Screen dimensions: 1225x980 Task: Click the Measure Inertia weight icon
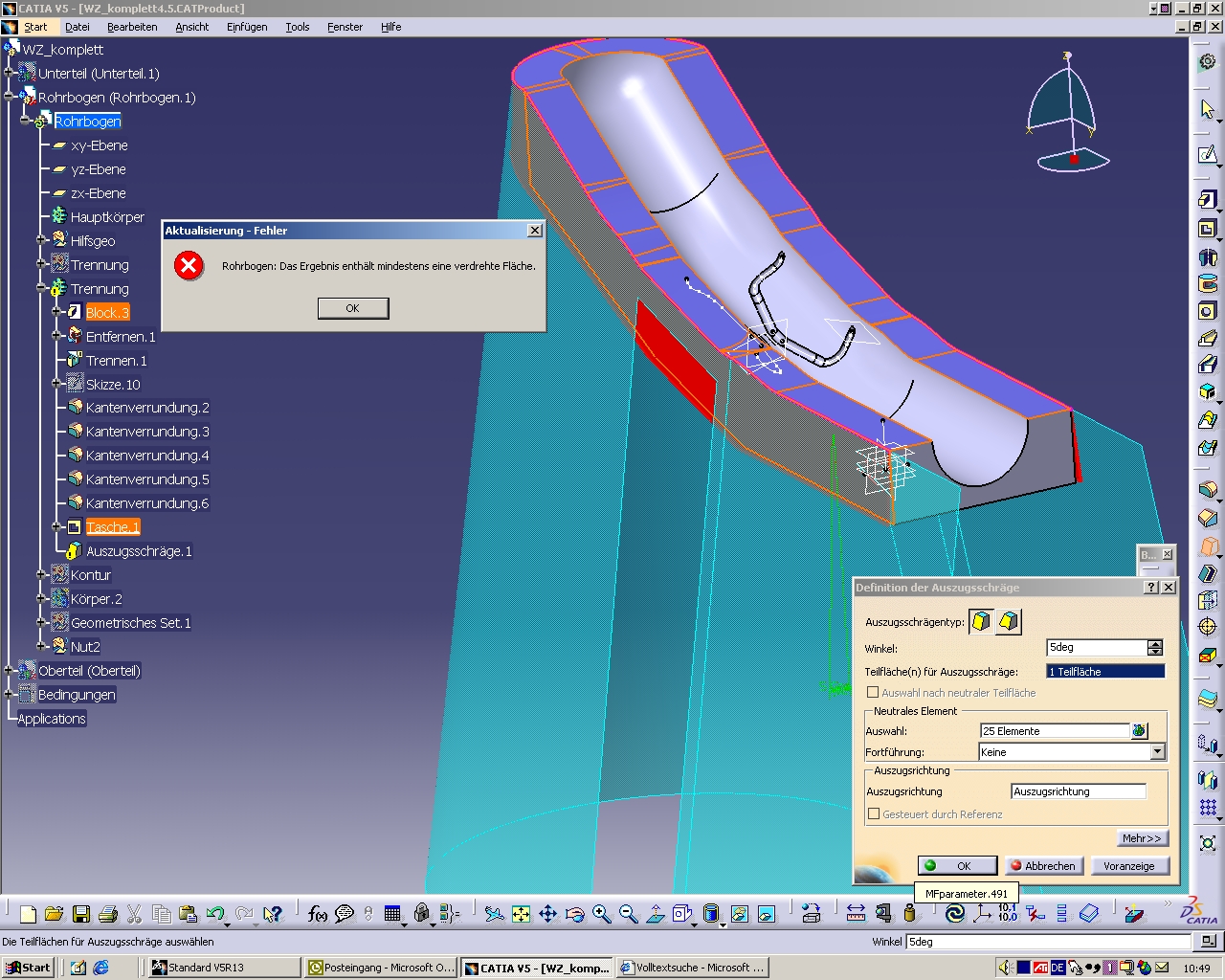pos(909,914)
